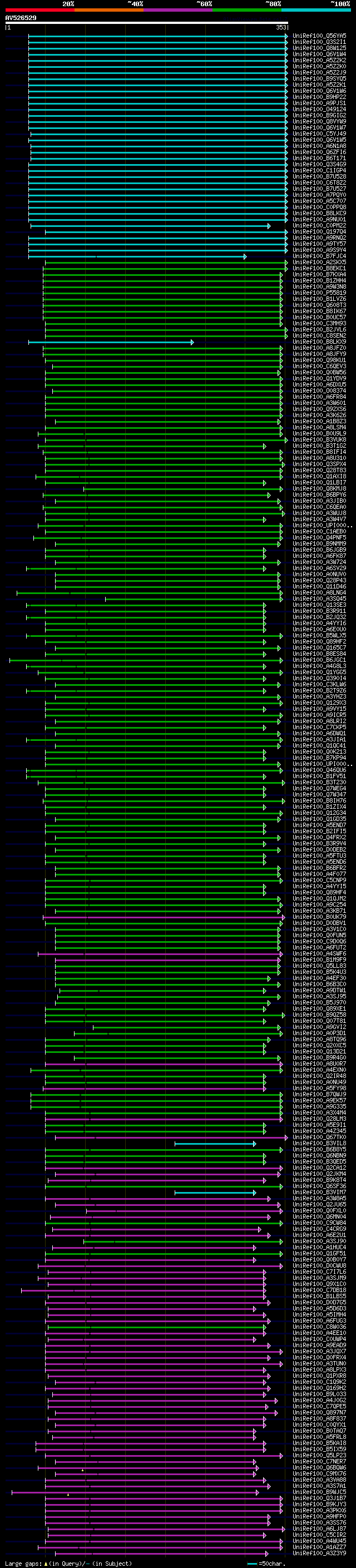Viewport: 356px width, 1568px height.
Task: Open UniRef100_B7KP94 entry
Action: pyautogui.click(x=319, y=758)
